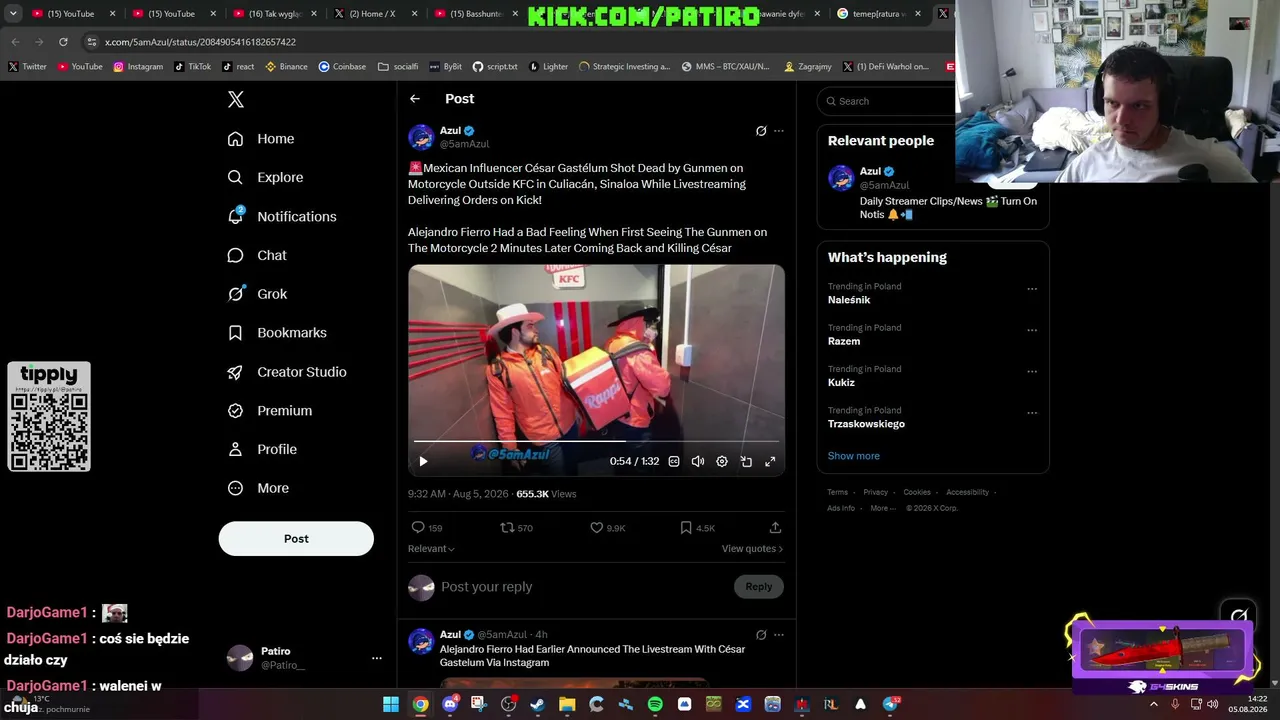
Task: Open the Privacy footer link
Action: [x=875, y=492]
